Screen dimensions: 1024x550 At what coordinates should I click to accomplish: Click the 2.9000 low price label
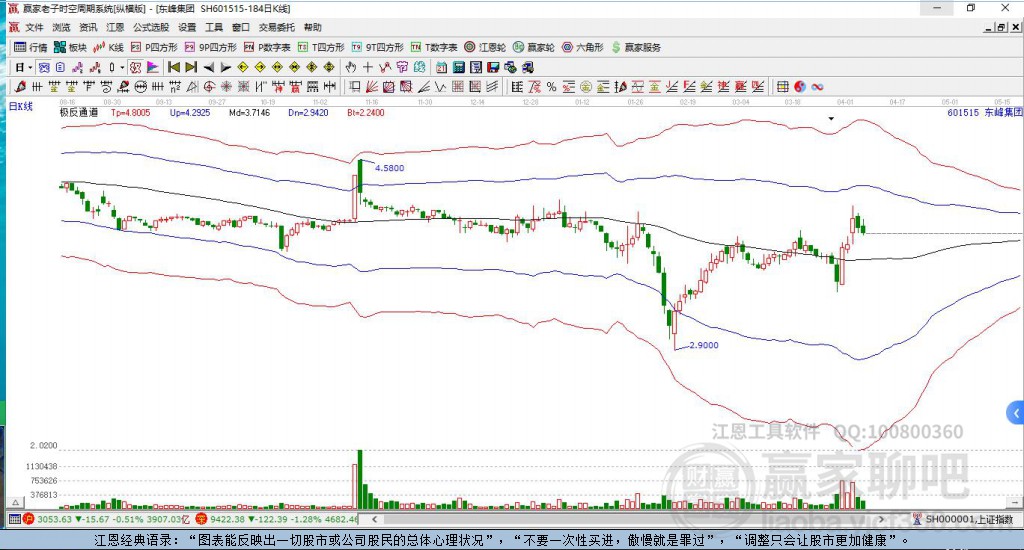[704, 345]
